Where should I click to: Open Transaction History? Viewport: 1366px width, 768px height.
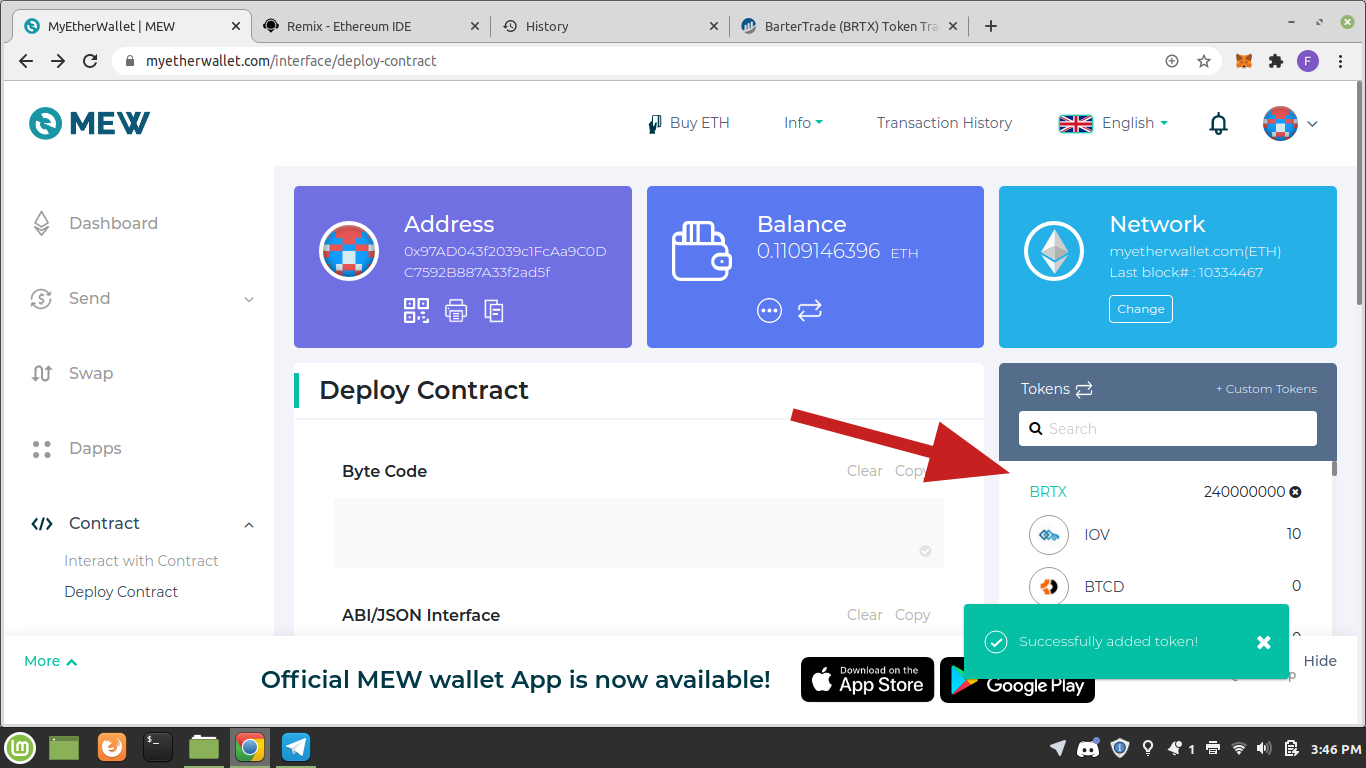(x=944, y=123)
